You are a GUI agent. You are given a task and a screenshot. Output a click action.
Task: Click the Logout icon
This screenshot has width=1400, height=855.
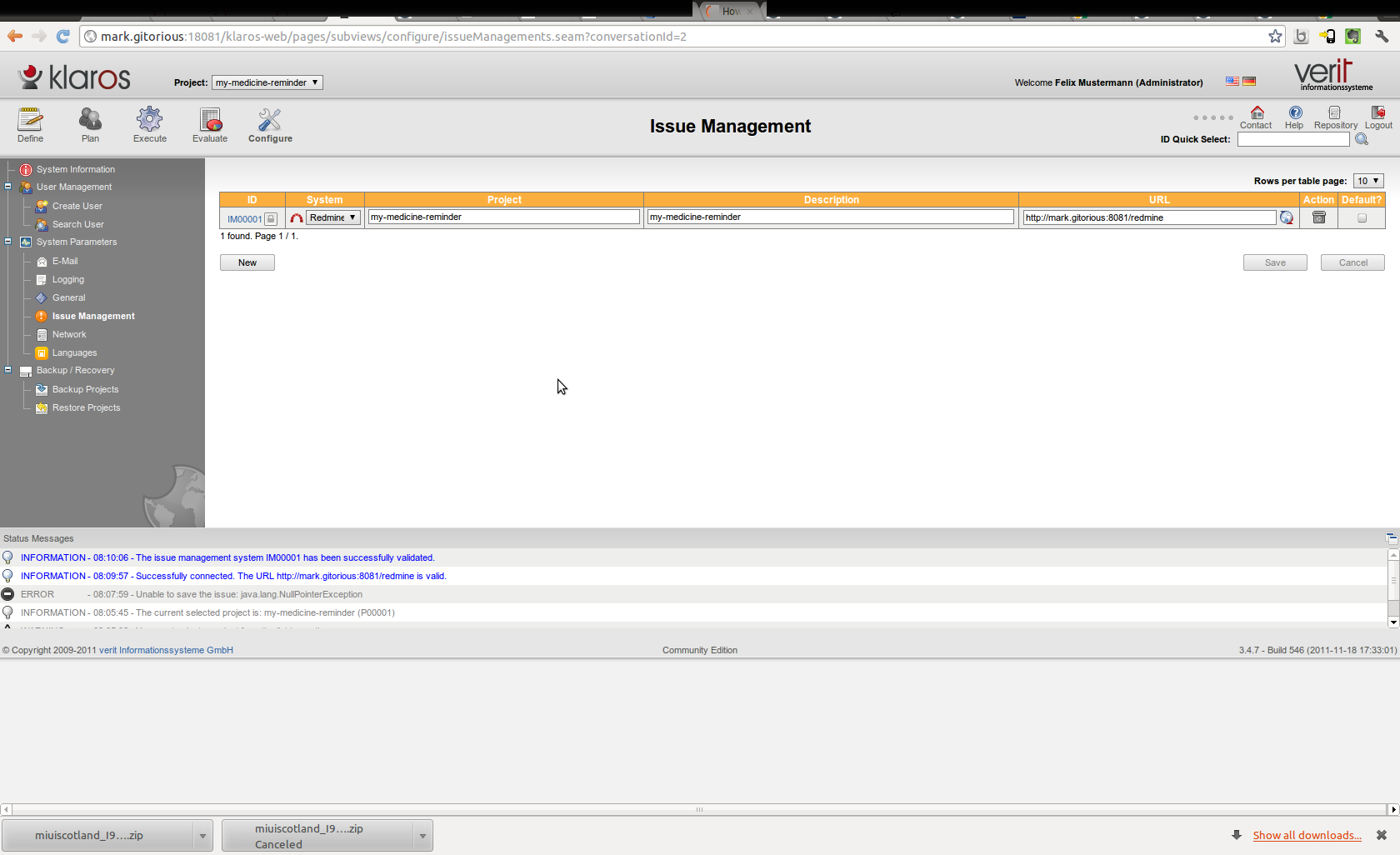tap(1377, 113)
